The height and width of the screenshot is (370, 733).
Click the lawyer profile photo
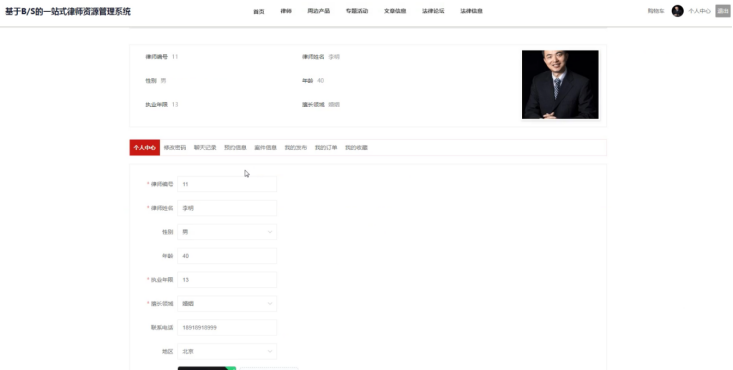point(560,85)
